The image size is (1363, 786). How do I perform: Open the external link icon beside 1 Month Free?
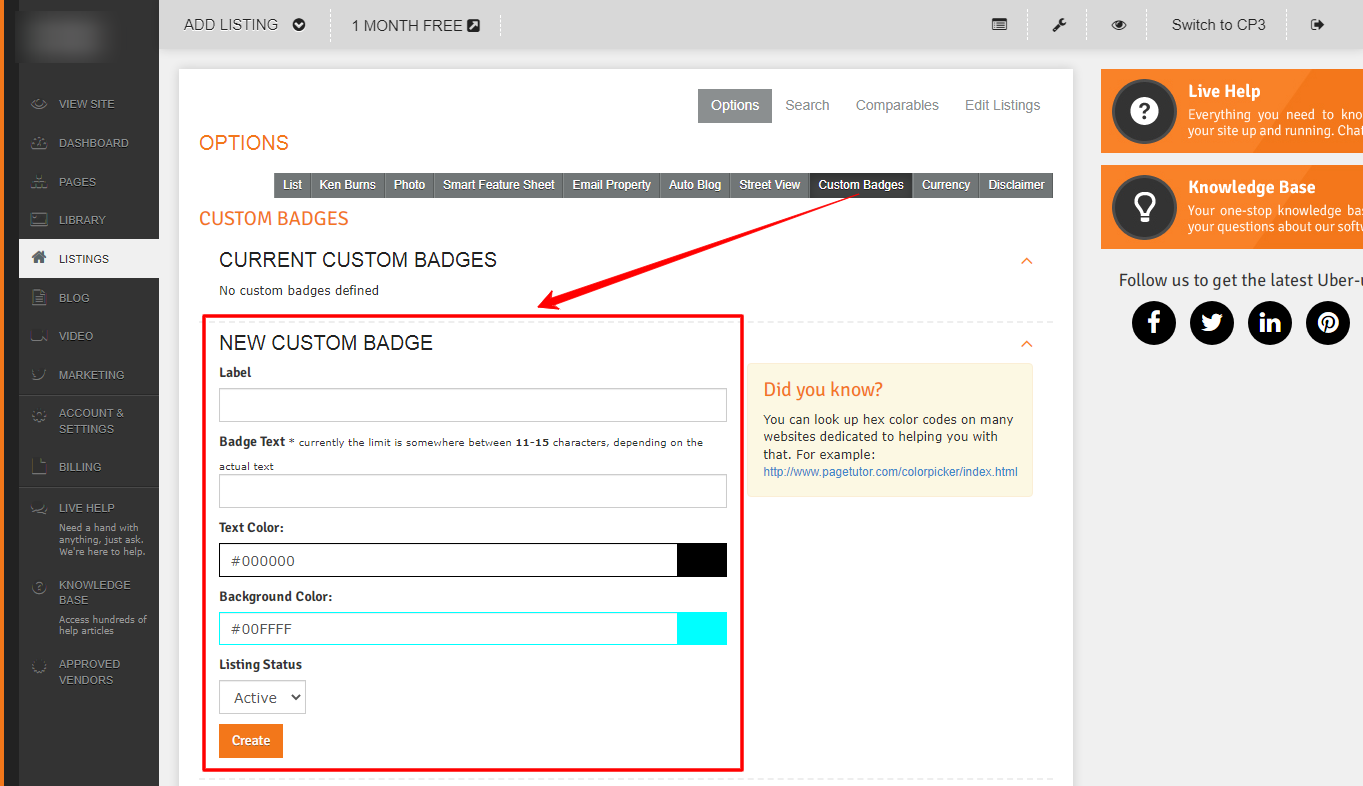click(474, 26)
